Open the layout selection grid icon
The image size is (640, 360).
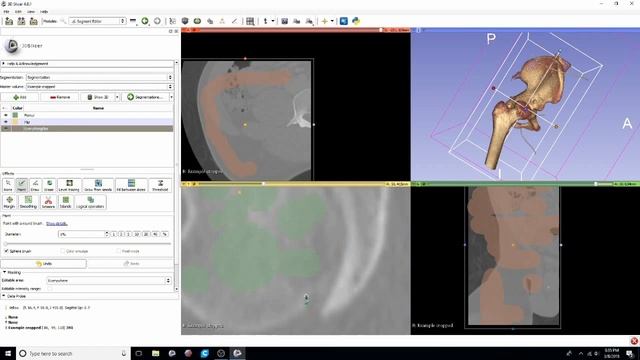250,21
